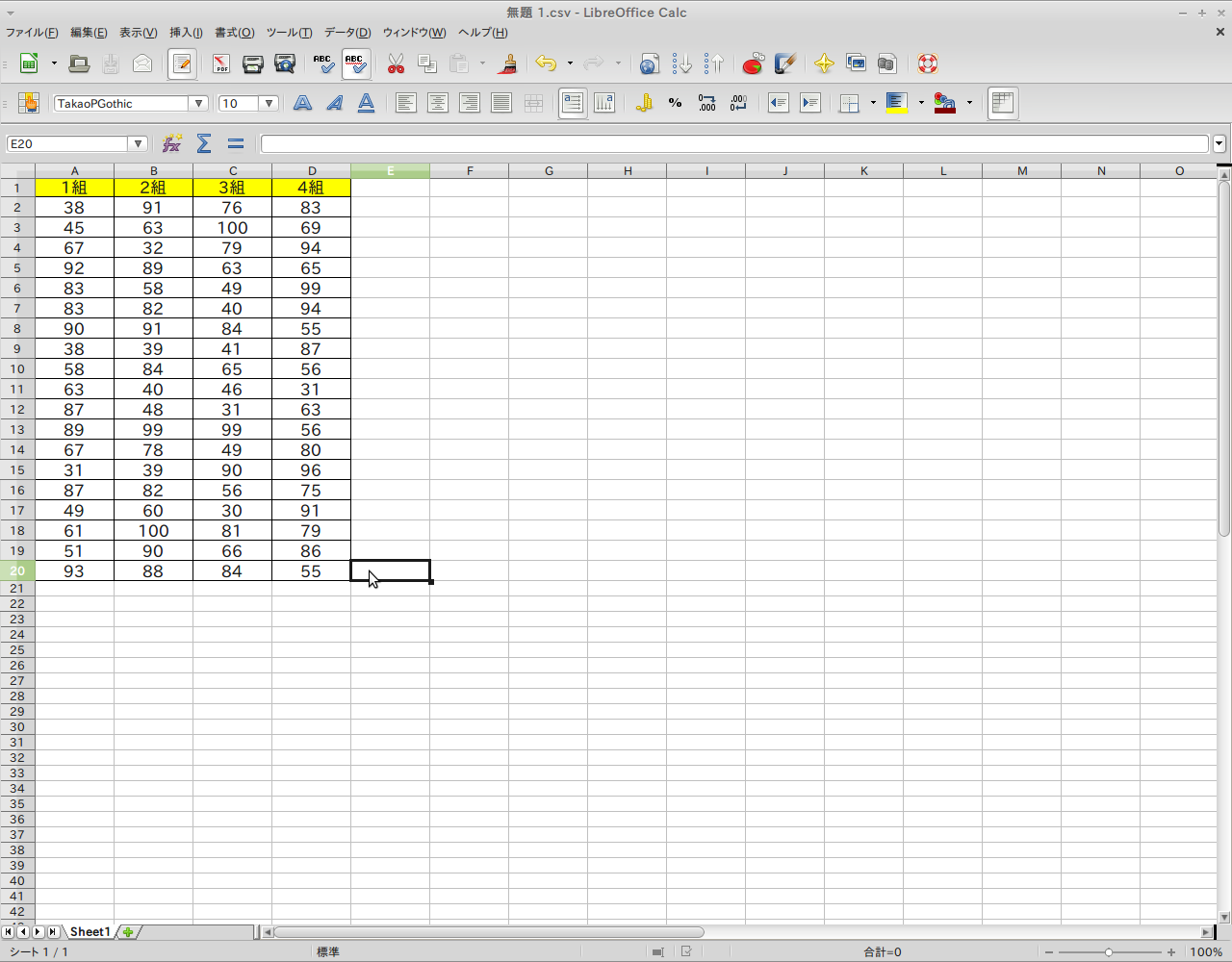Click the Open file icon
This screenshot has width=1232, height=962.
point(80,63)
